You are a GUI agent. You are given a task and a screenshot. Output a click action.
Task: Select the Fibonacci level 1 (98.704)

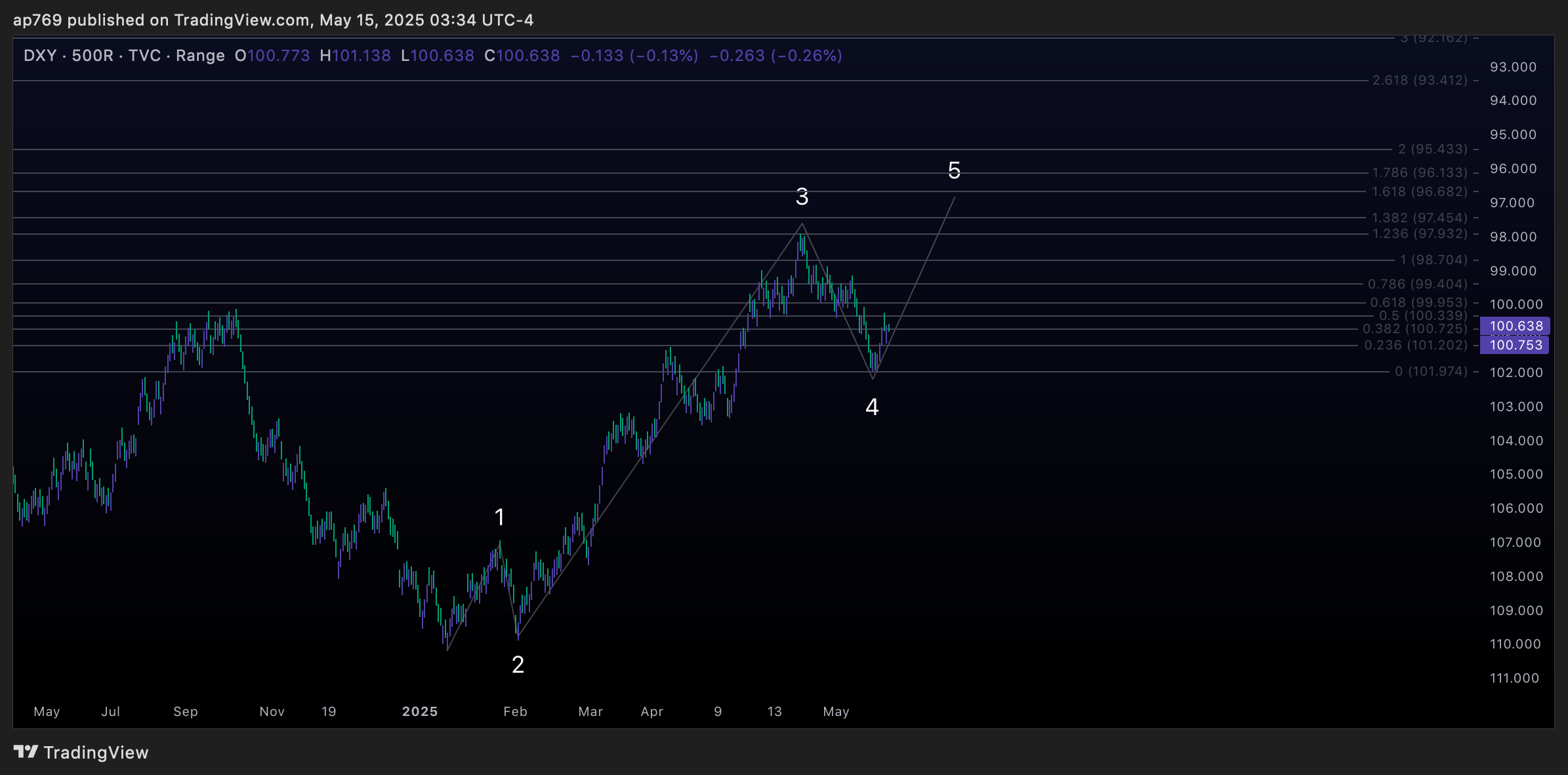(1434, 260)
